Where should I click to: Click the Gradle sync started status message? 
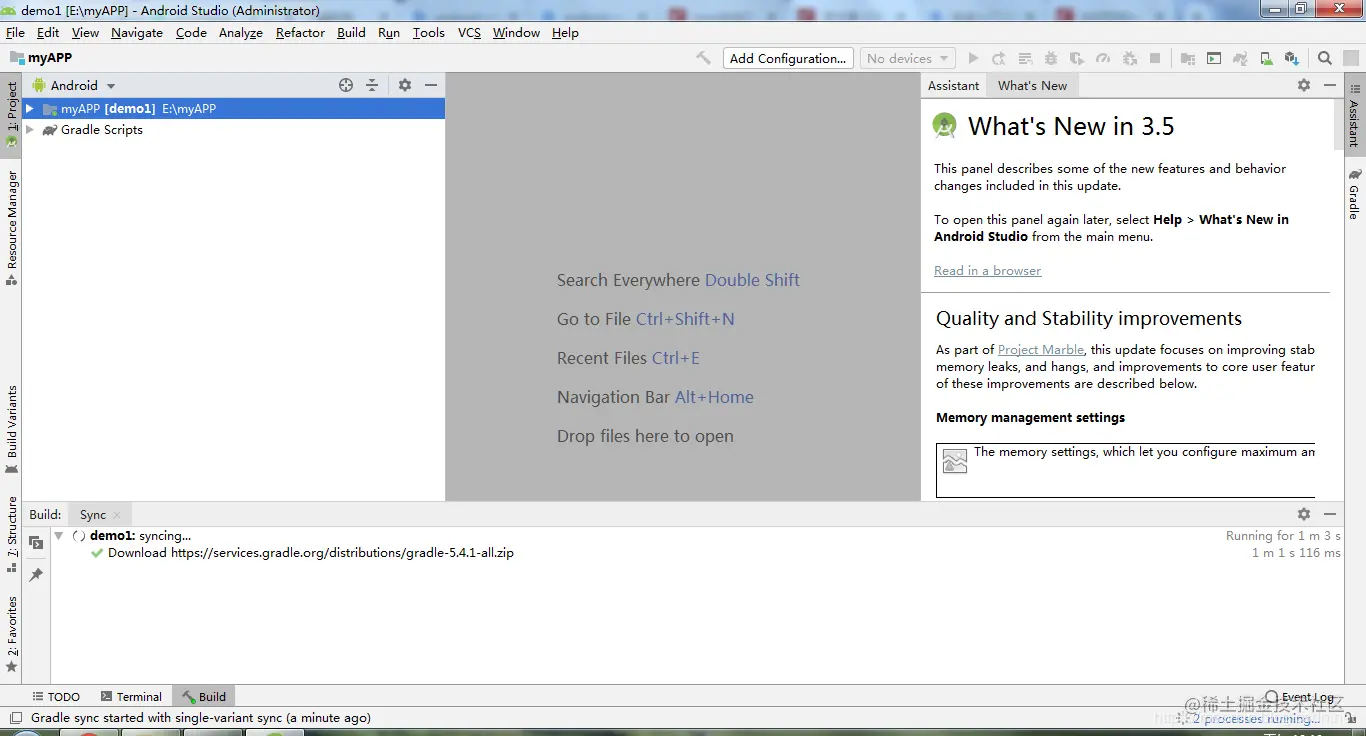coord(201,717)
